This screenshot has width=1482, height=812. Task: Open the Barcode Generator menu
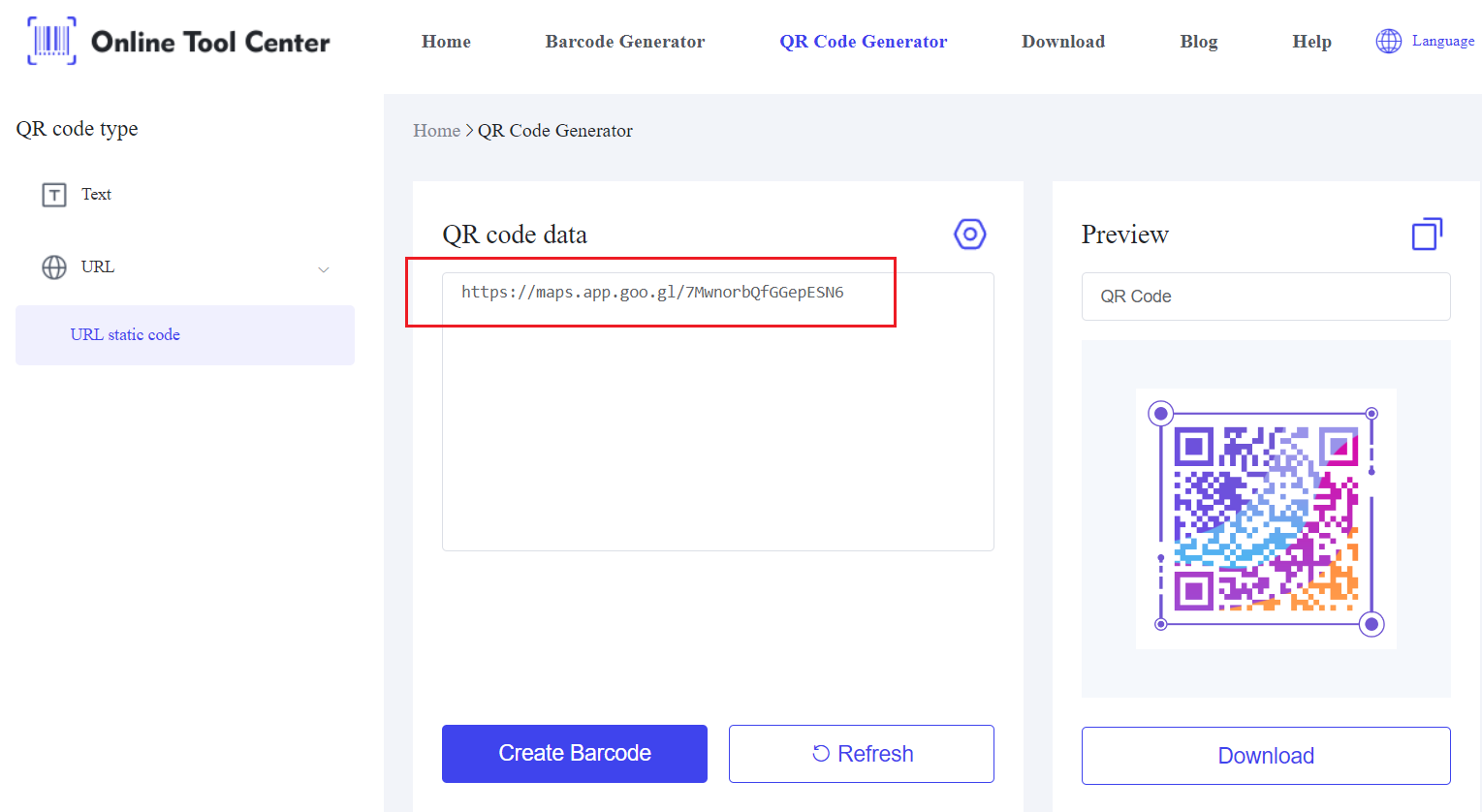pos(625,42)
